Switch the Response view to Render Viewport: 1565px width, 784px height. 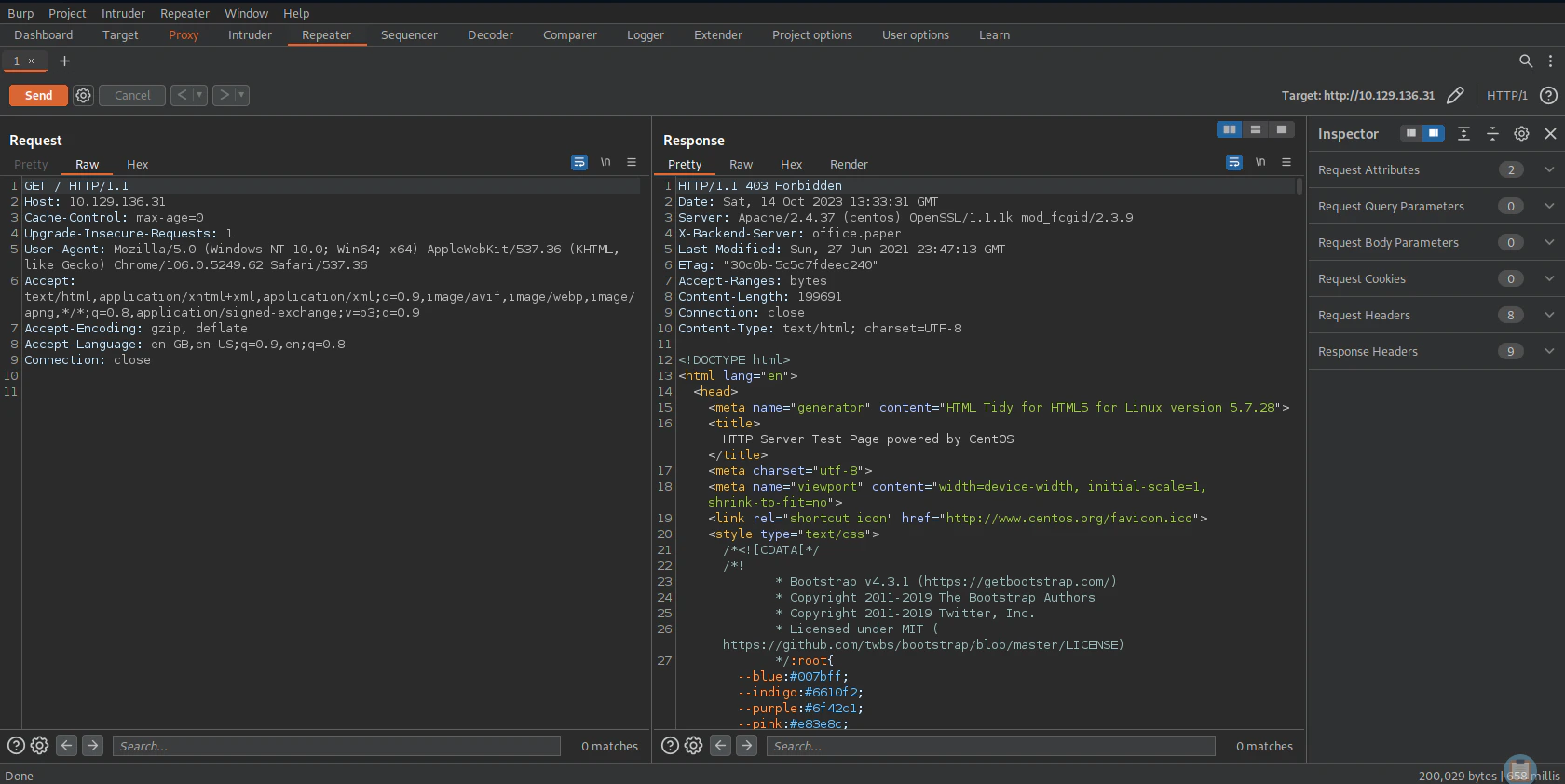click(848, 165)
